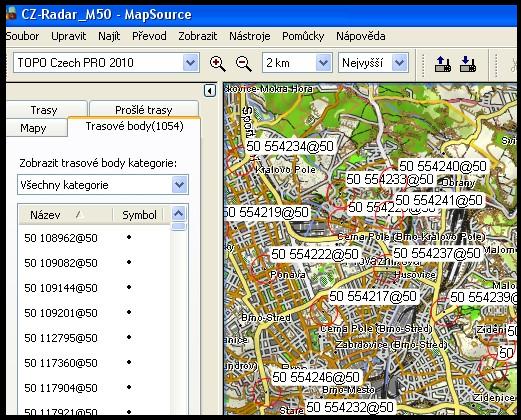Open the Zobrazit menu
Viewport: 521px width, 420px height.
[x=198, y=36]
